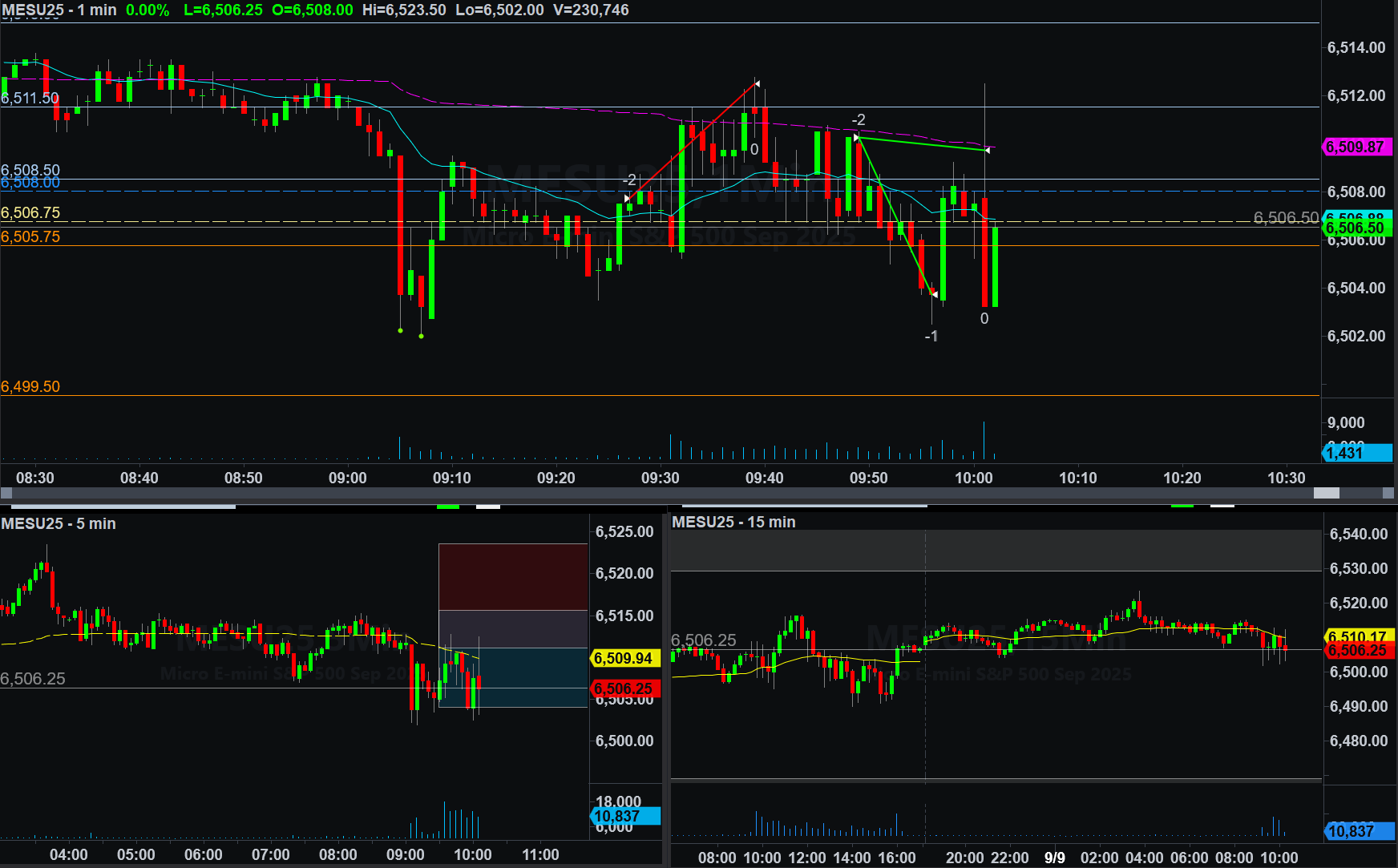The height and width of the screenshot is (868, 1398).
Task: Click the 9/9 date label on 15 min axis
Action: (1055, 858)
